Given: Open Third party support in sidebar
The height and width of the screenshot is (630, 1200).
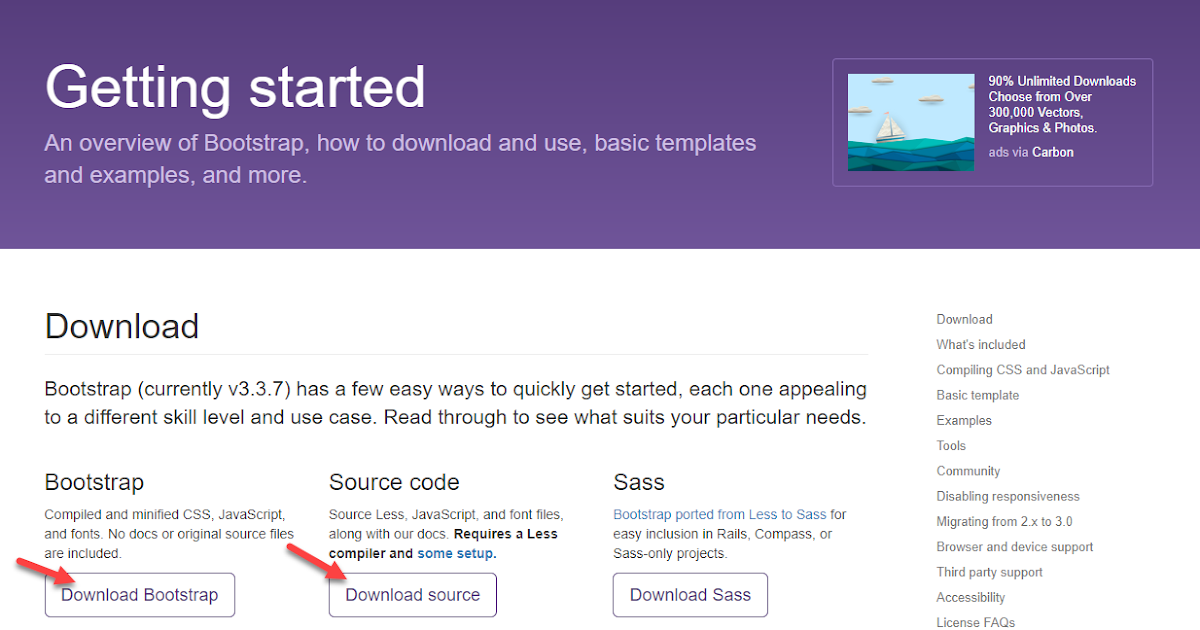Looking at the screenshot, I should 989,572.
